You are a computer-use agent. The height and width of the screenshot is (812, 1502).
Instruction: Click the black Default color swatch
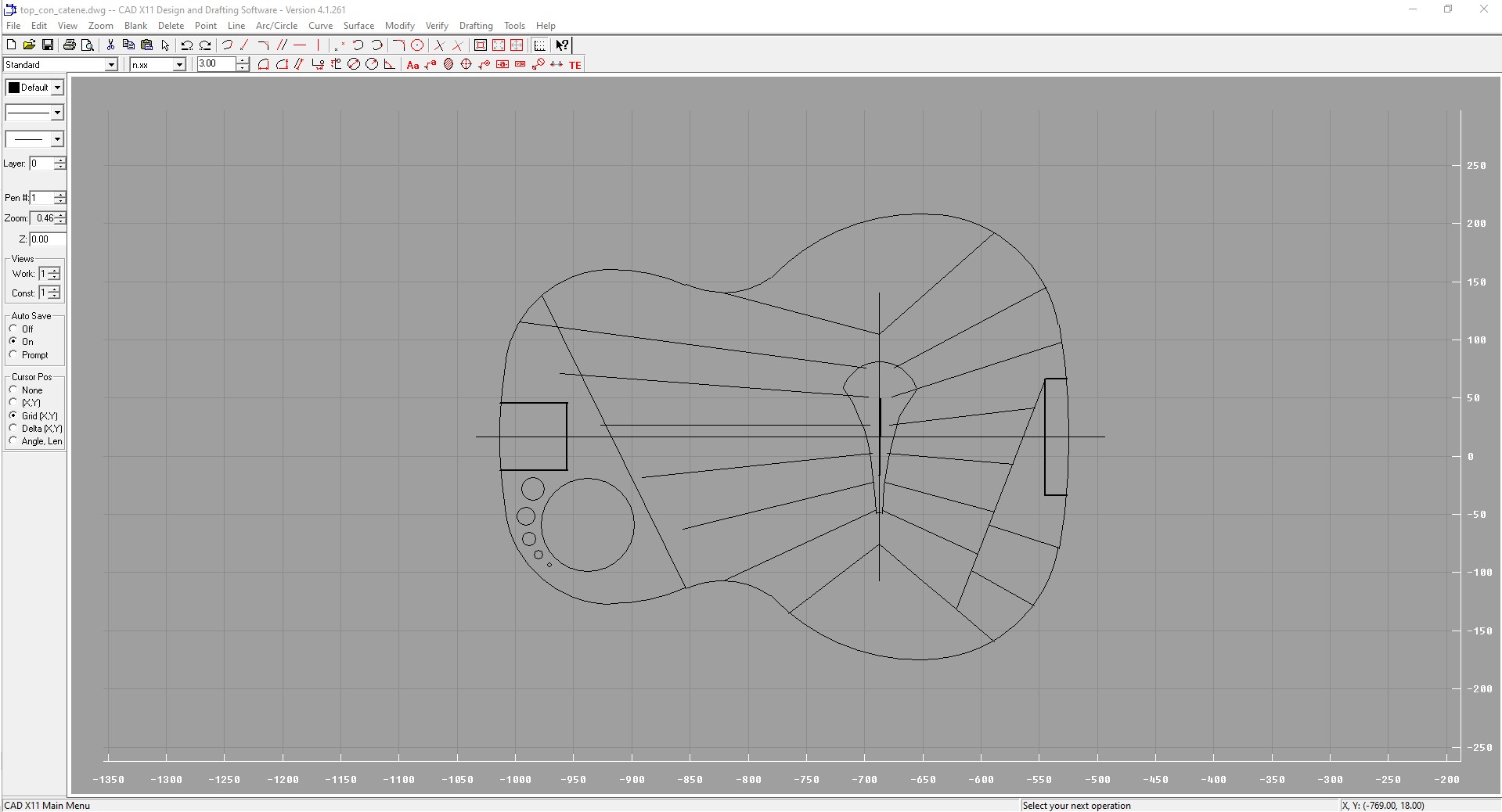14,88
